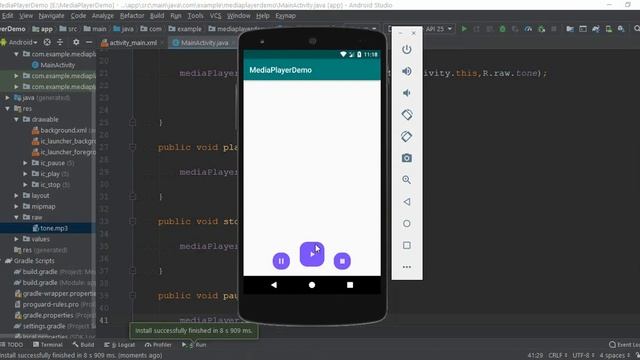Lower the emulator volume
Viewport: 640px width, 360px height.
[407, 93]
